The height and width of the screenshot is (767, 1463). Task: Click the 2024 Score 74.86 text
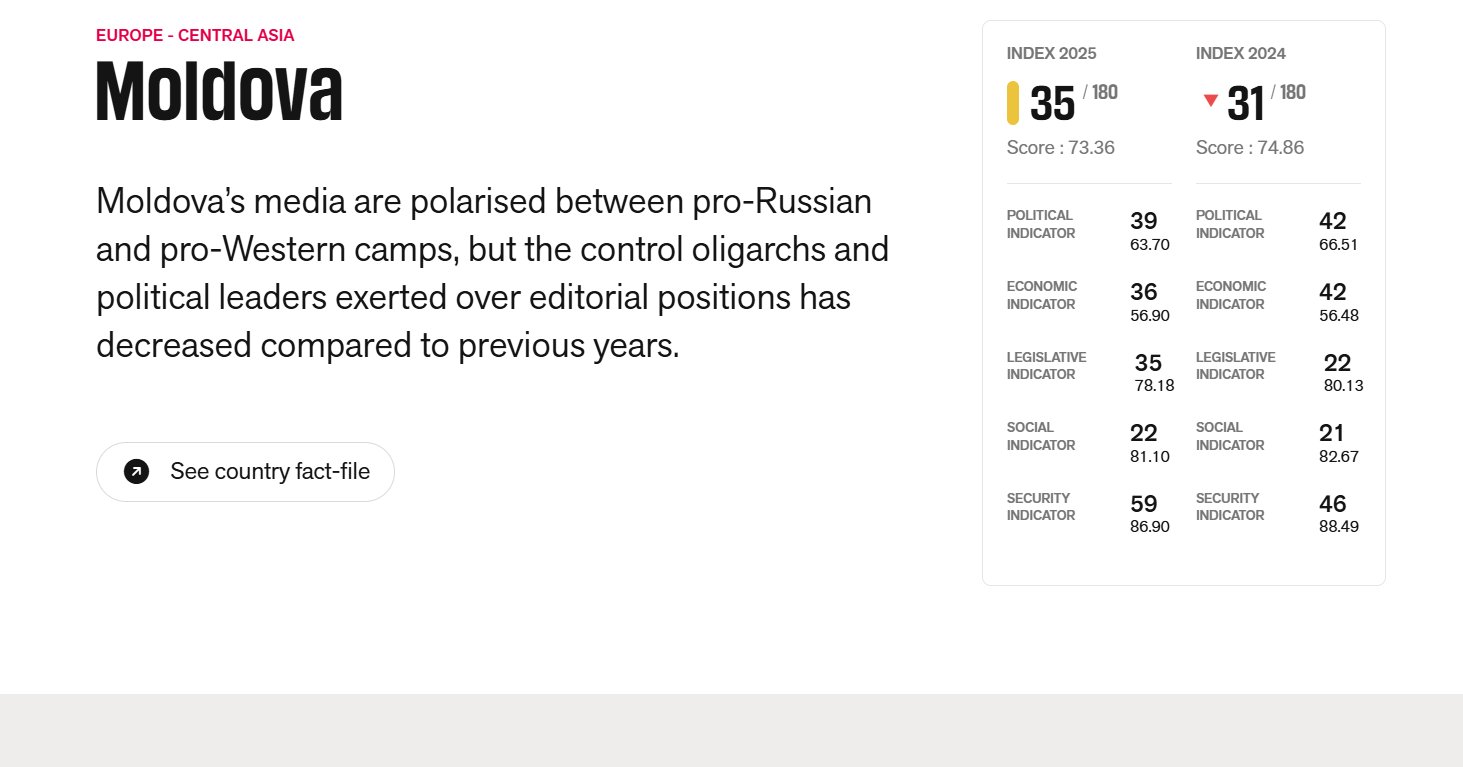(1250, 148)
